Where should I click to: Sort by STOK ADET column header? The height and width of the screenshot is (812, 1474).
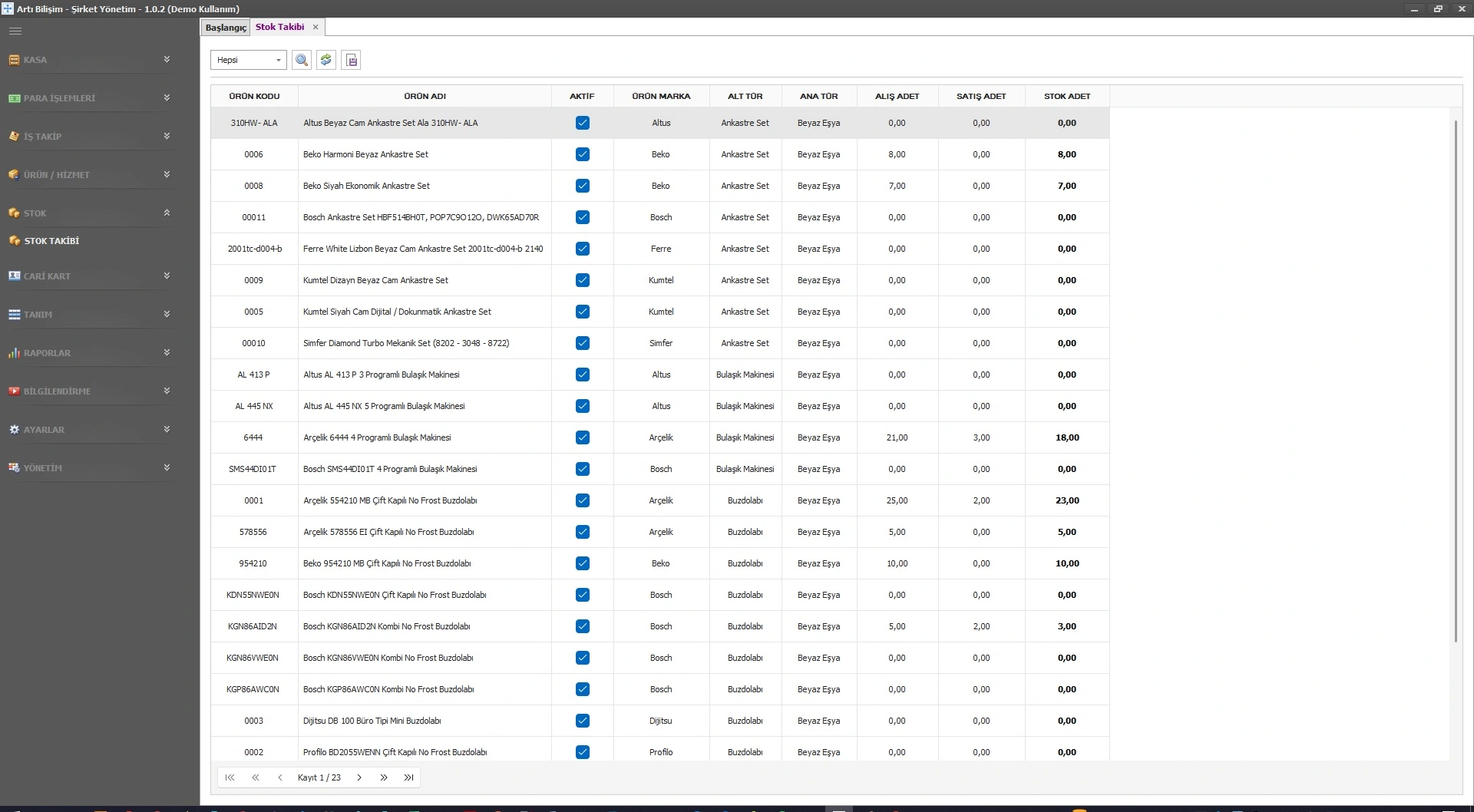(x=1067, y=96)
